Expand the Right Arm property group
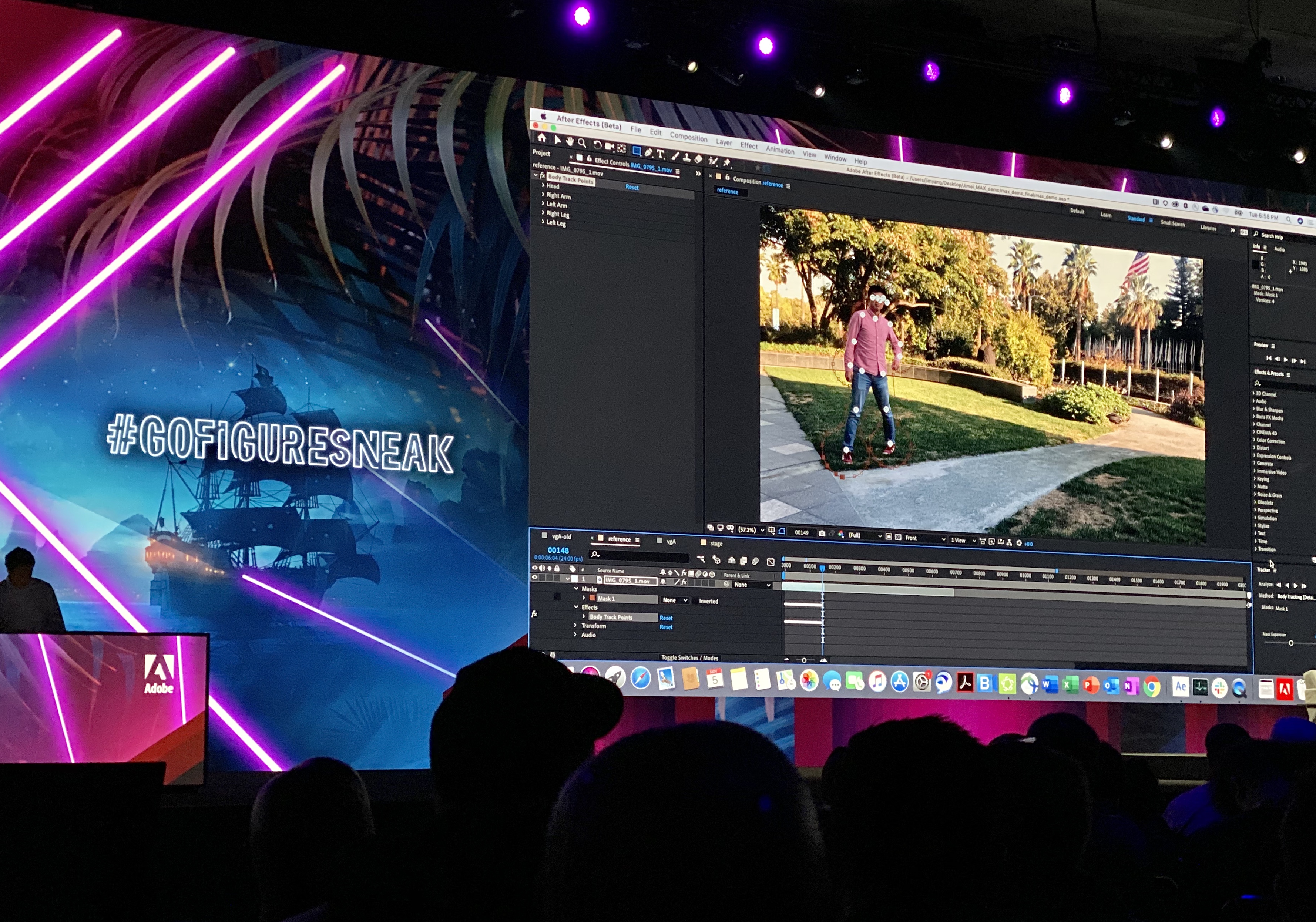 (x=543, y=195)
